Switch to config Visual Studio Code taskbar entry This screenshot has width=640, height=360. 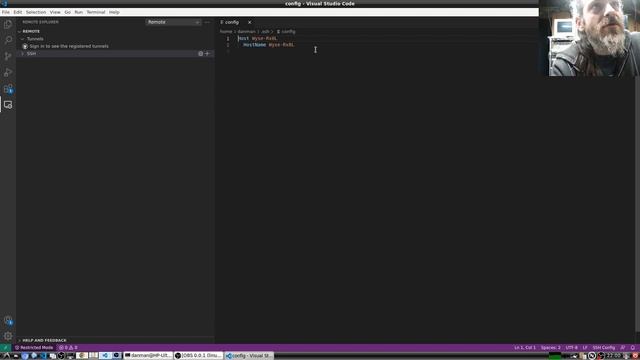249,356
